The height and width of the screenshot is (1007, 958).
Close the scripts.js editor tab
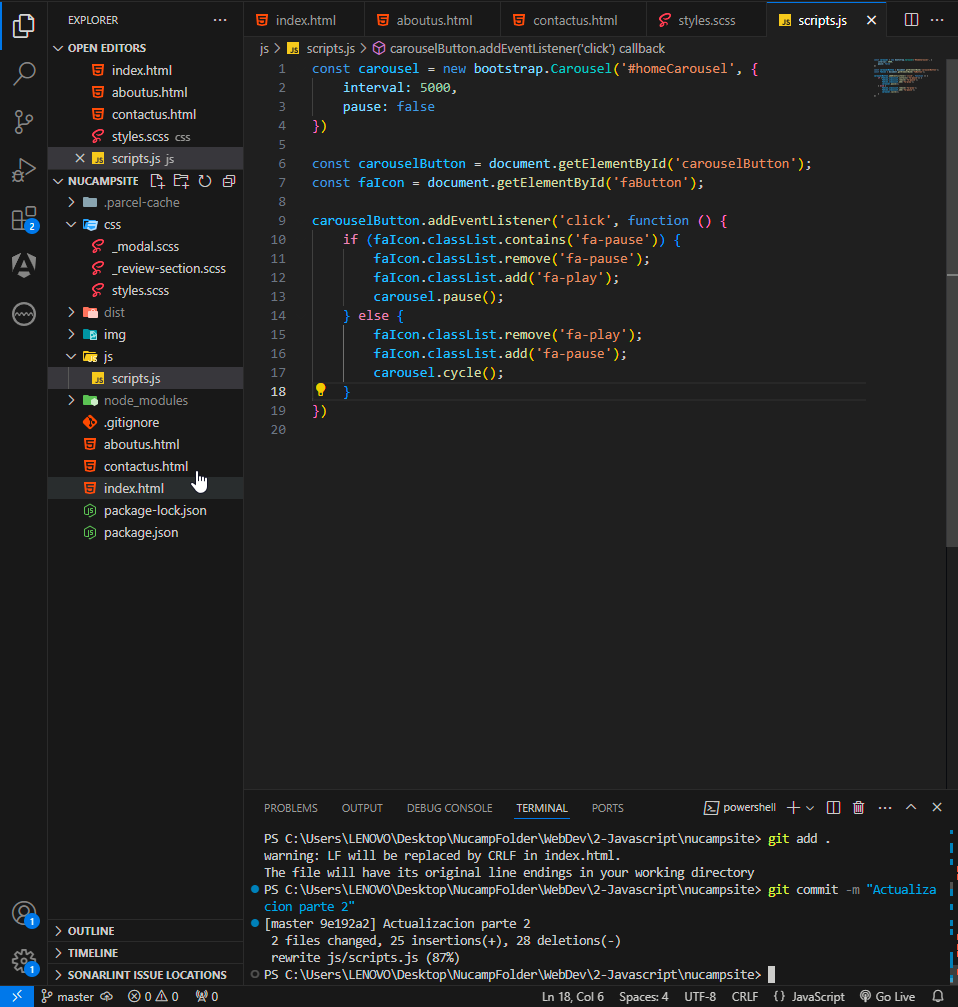pyautogui.click(x=871, y=20)
